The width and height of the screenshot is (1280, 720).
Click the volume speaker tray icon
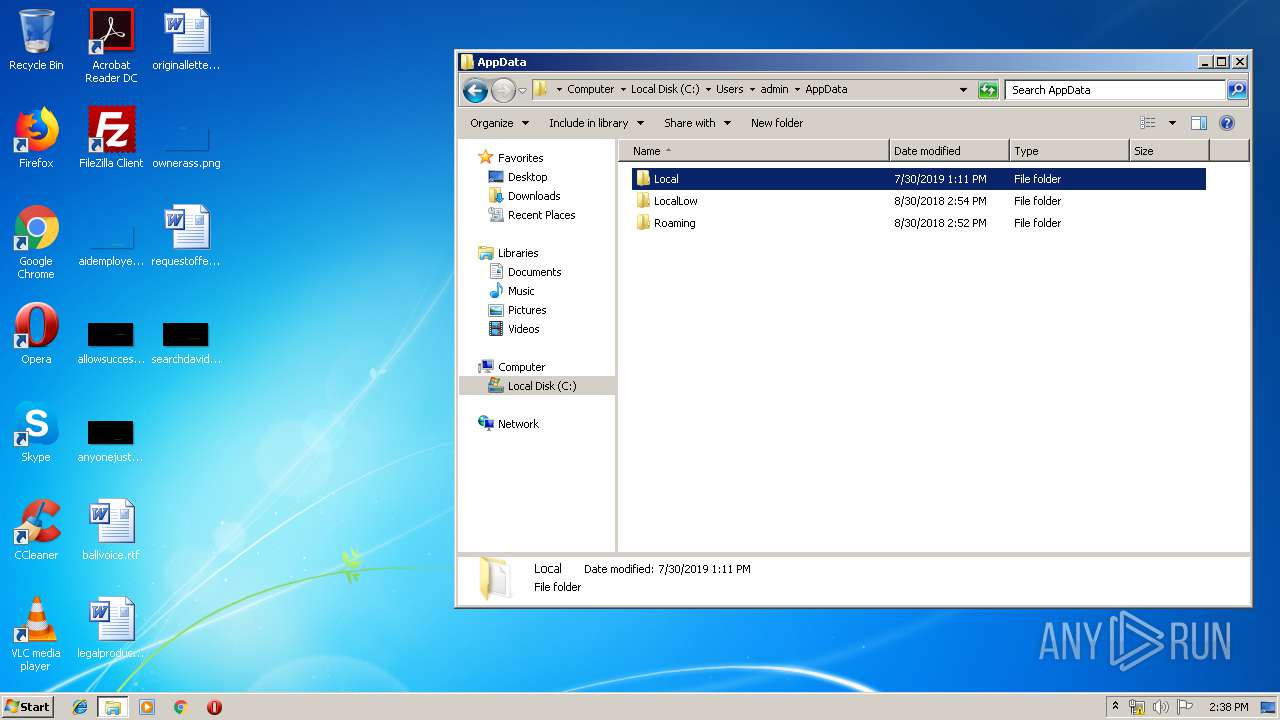point(1161,707)
